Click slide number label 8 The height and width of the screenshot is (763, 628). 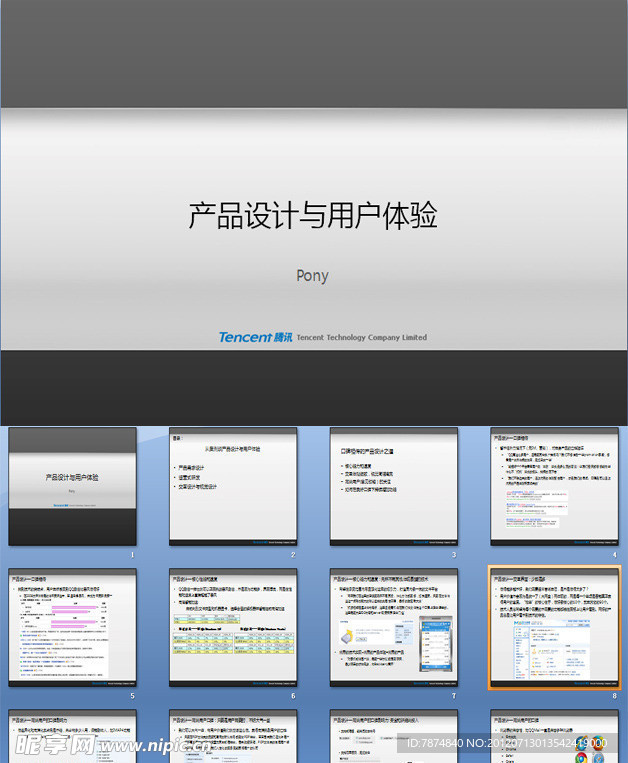tap(614, 696)
